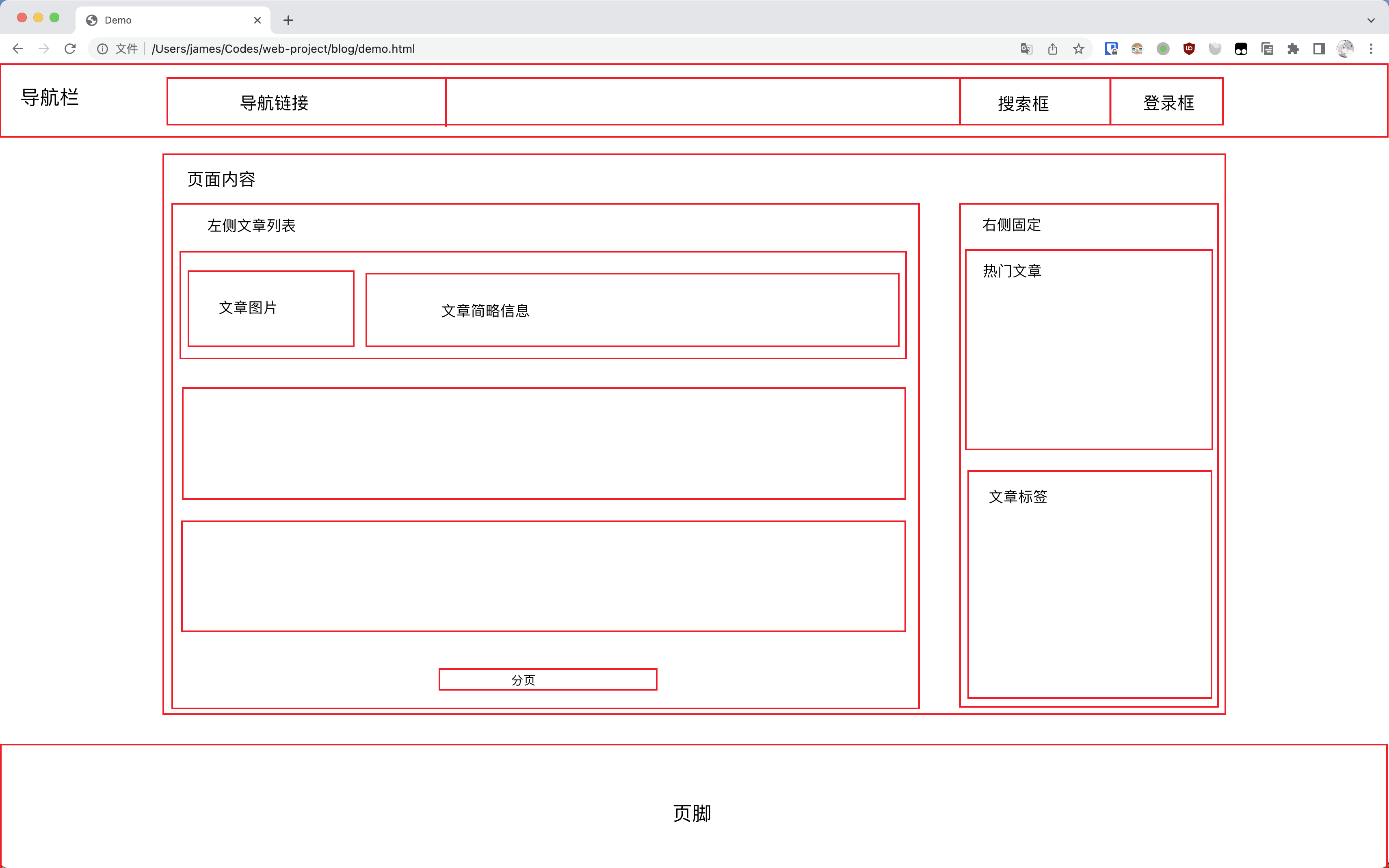Viewport: 1389px width, 868px height.
Task: Open the Tampermonkey extension icon
Action: pos(1241,49)
